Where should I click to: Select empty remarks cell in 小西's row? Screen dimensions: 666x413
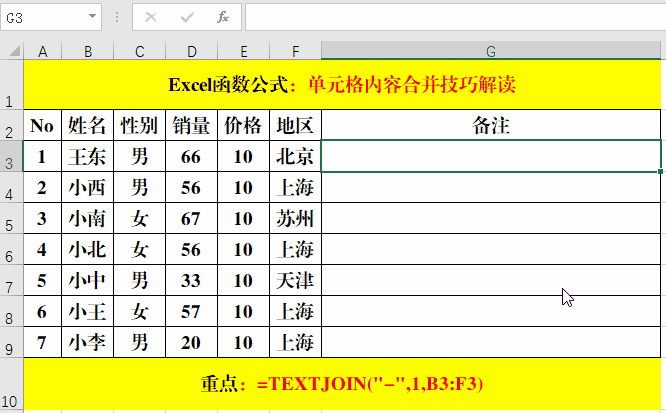pyautogui.click(x=491, y=187)
